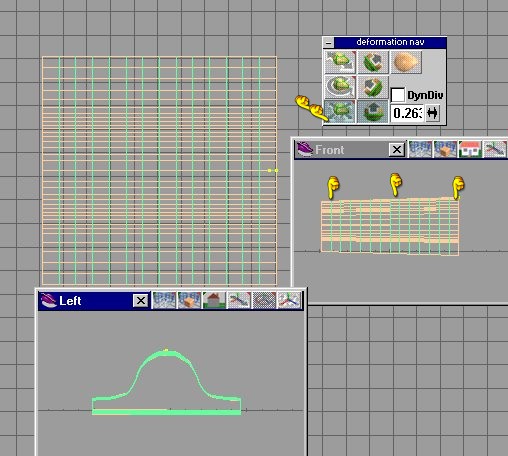Click the bottom-row green cross-section arrow icon
508x456 pixels.
pos(373,111)
